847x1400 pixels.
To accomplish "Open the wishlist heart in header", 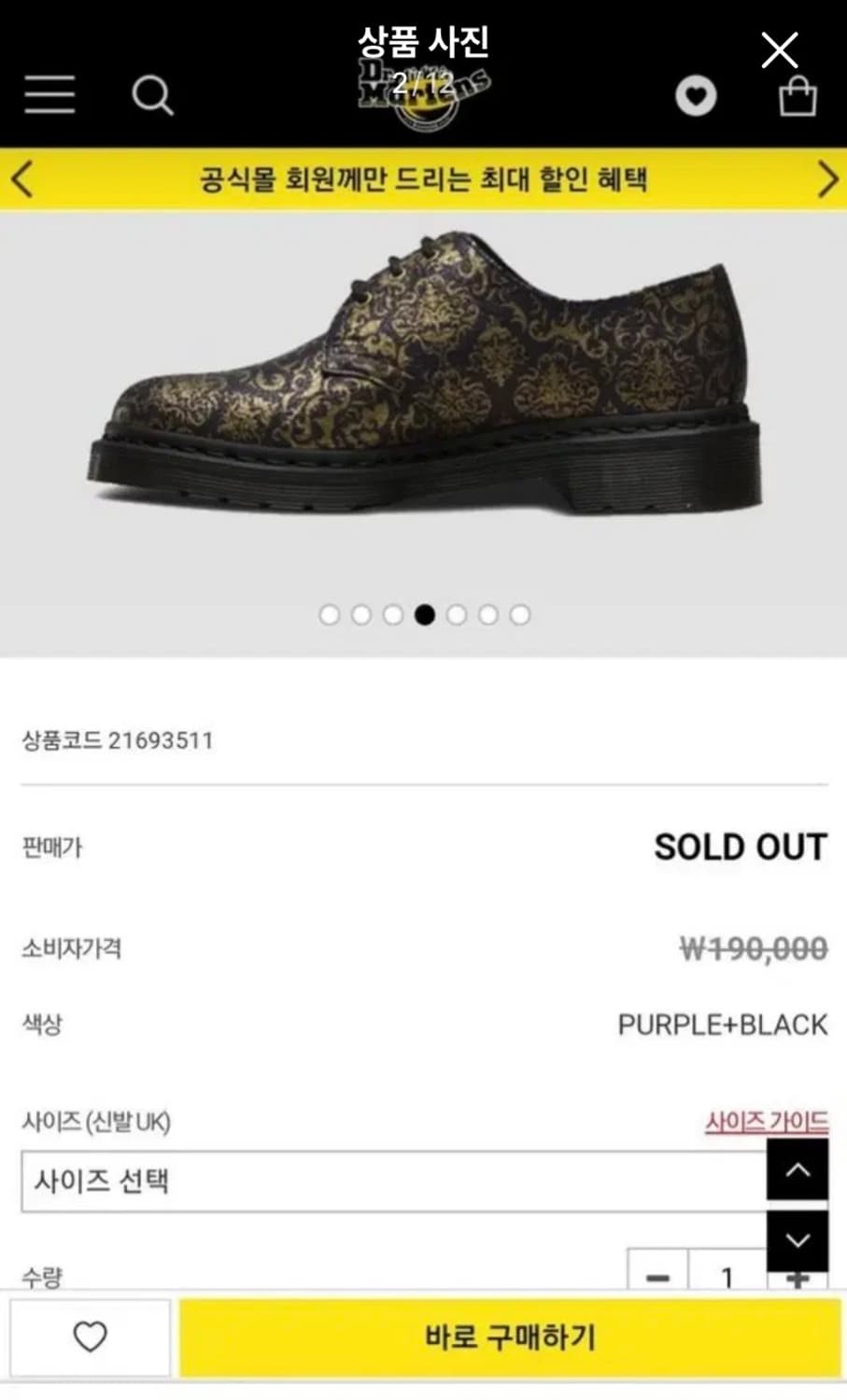I will click(x=696, y=95).
